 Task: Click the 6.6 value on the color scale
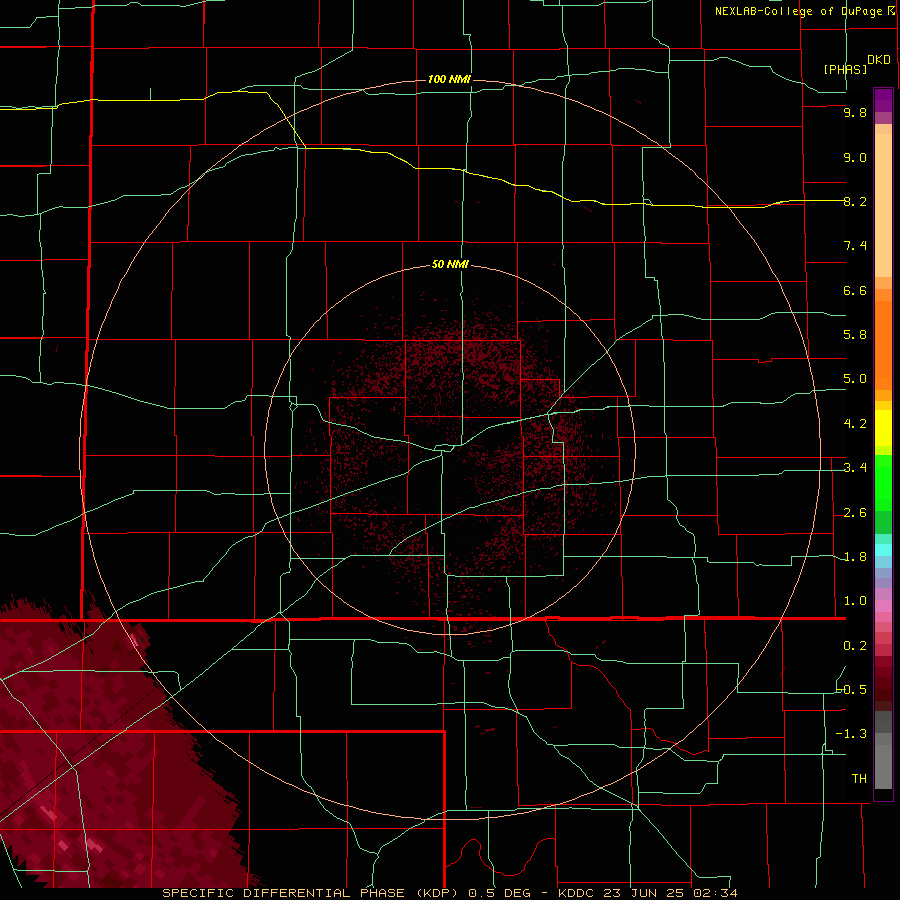tap(855, 290)
